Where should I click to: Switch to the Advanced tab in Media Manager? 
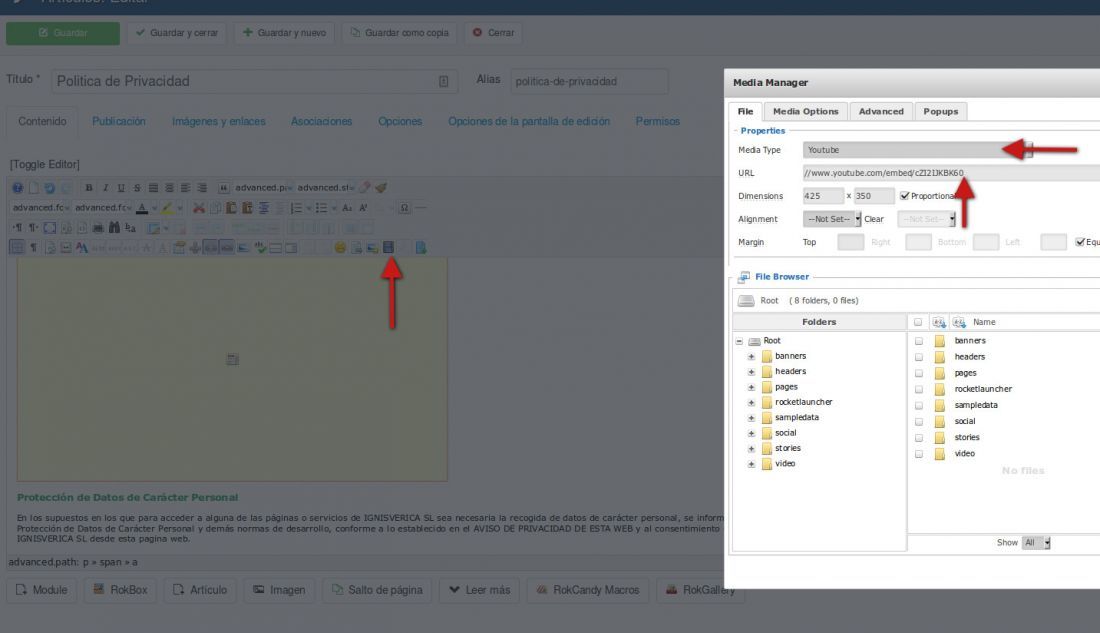(x=881, y=111)
